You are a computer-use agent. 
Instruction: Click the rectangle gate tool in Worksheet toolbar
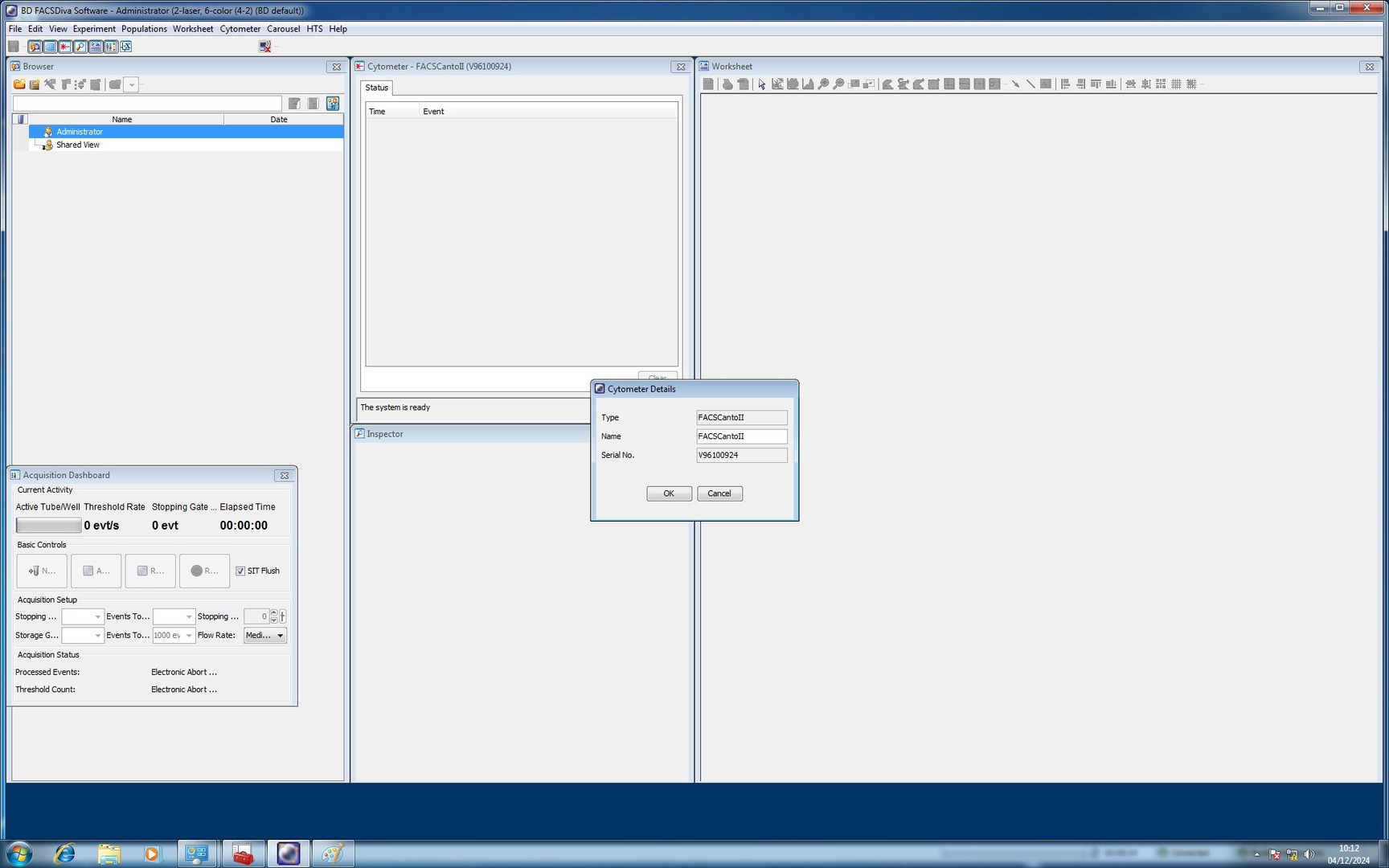(934, 84)
